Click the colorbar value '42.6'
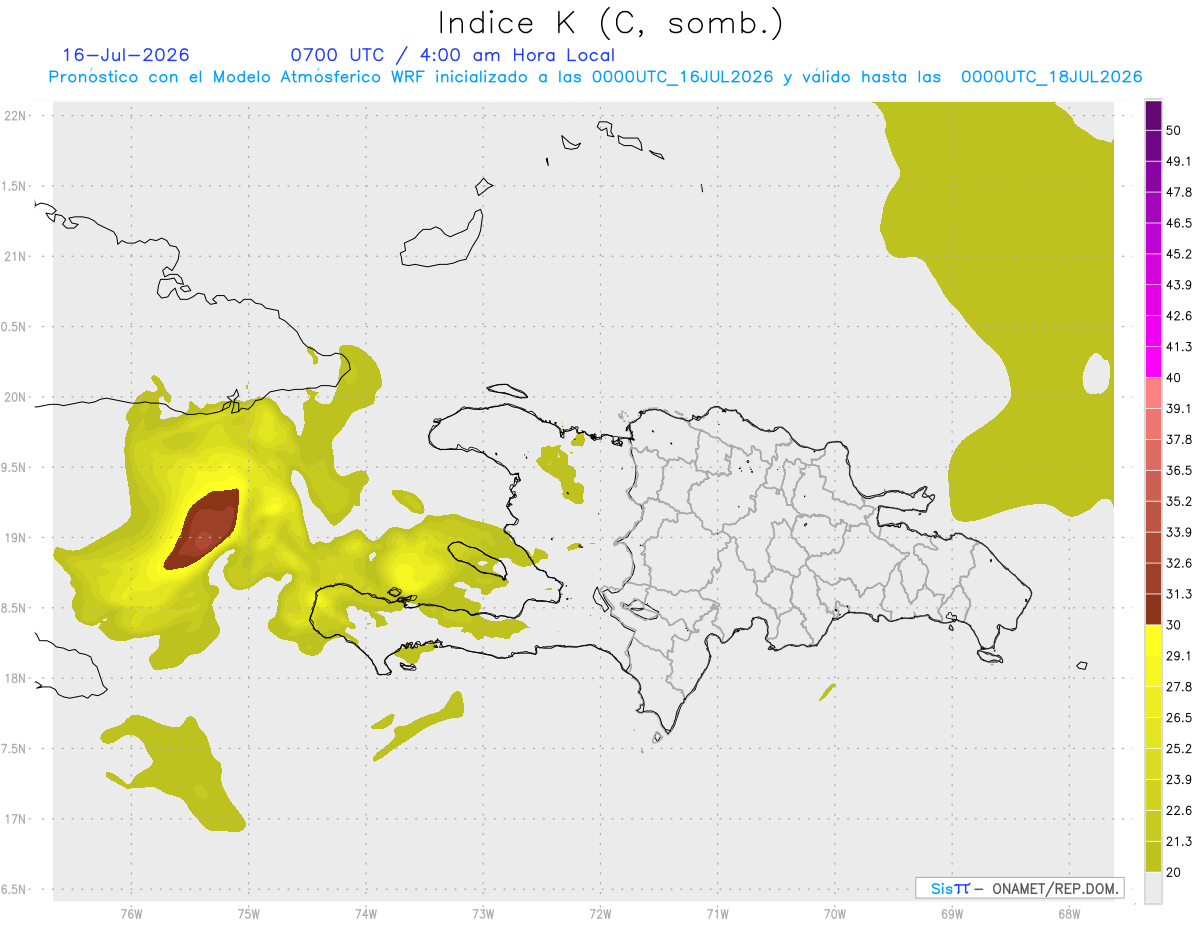Viewport: 1200px width, 927px height. [x=1179, y=316]
